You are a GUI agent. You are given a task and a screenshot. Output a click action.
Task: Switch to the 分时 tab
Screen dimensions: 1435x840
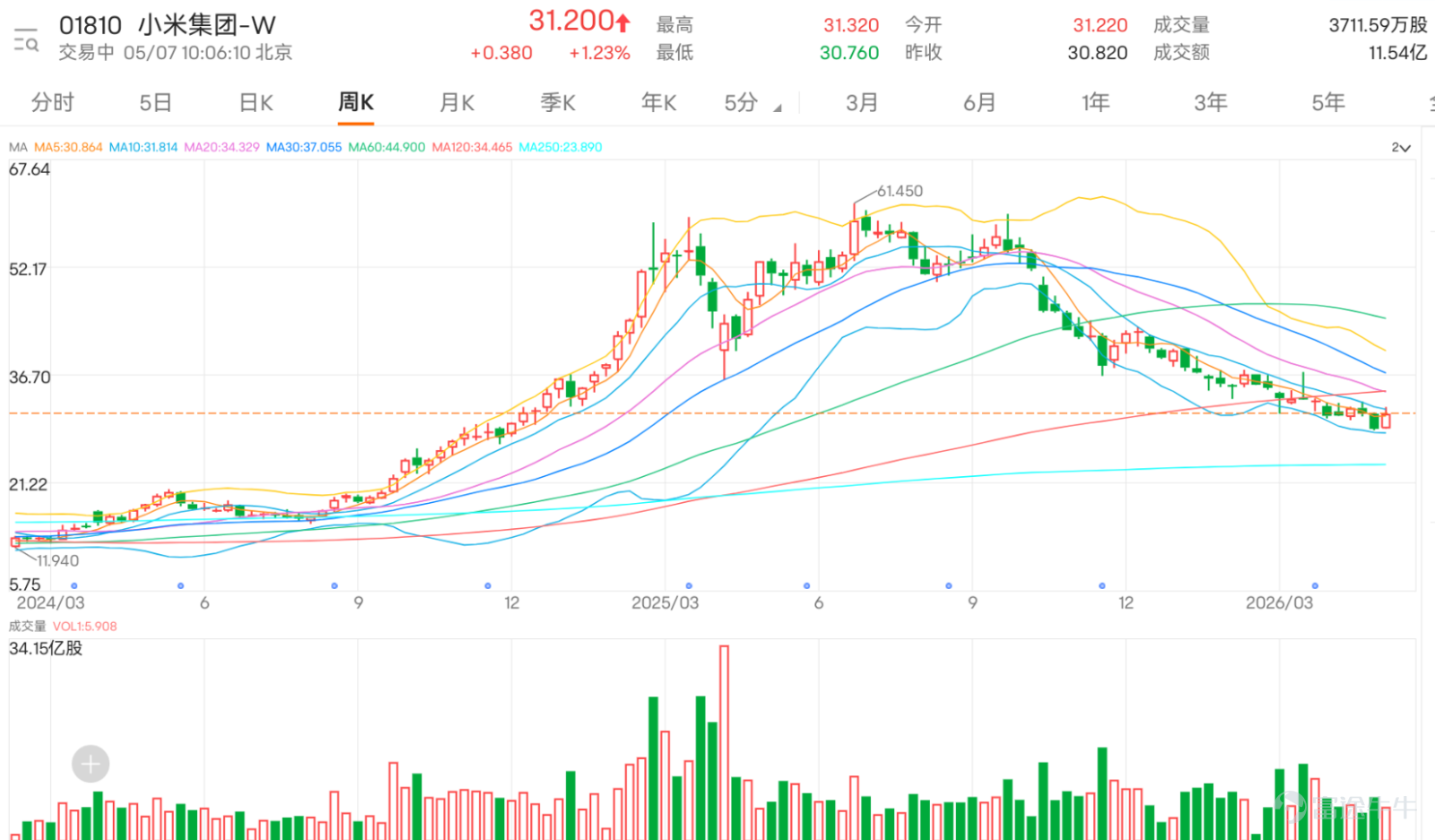pos(53,102)
